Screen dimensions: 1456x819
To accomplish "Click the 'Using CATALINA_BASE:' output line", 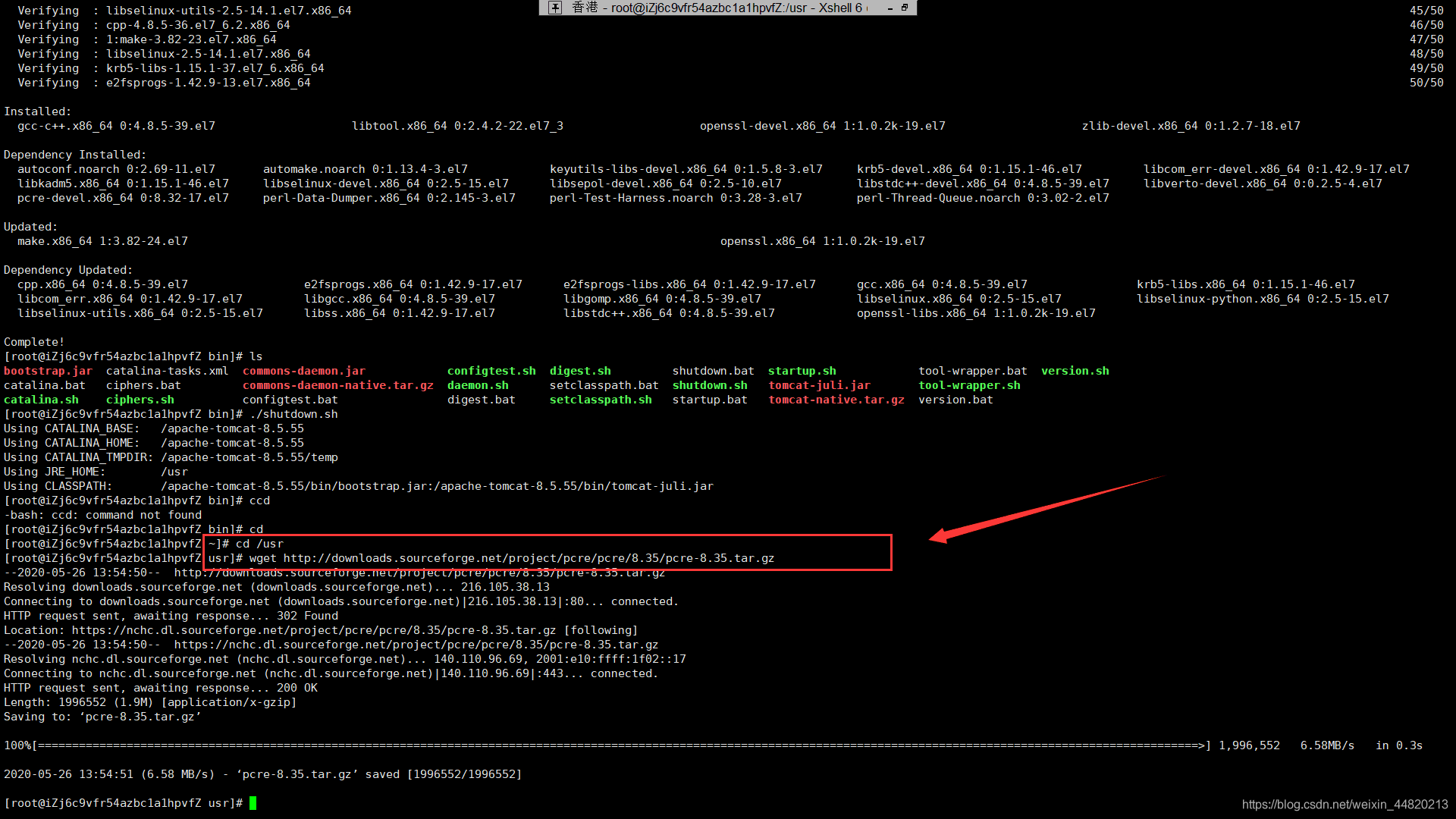I will [154, 428].
